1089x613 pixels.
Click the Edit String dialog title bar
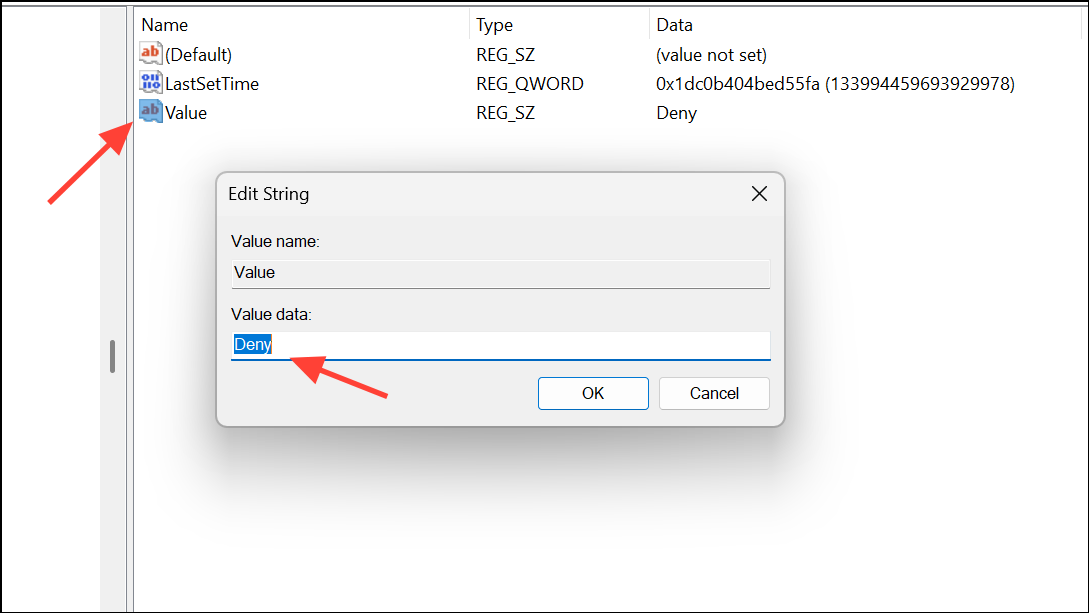[x=486, y=194]
